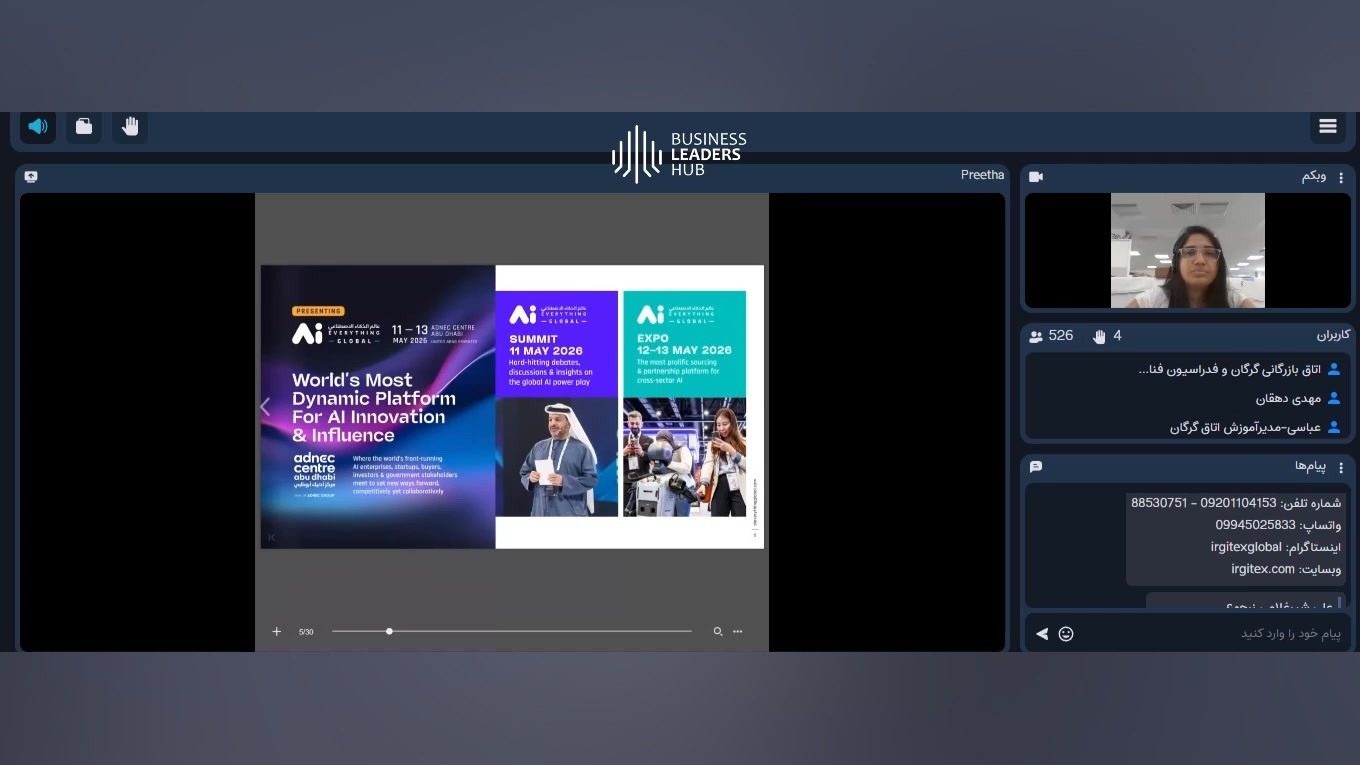The image size is (1360, 765).
Task: Send the chat message with arrow icon
Action: 1042,634
